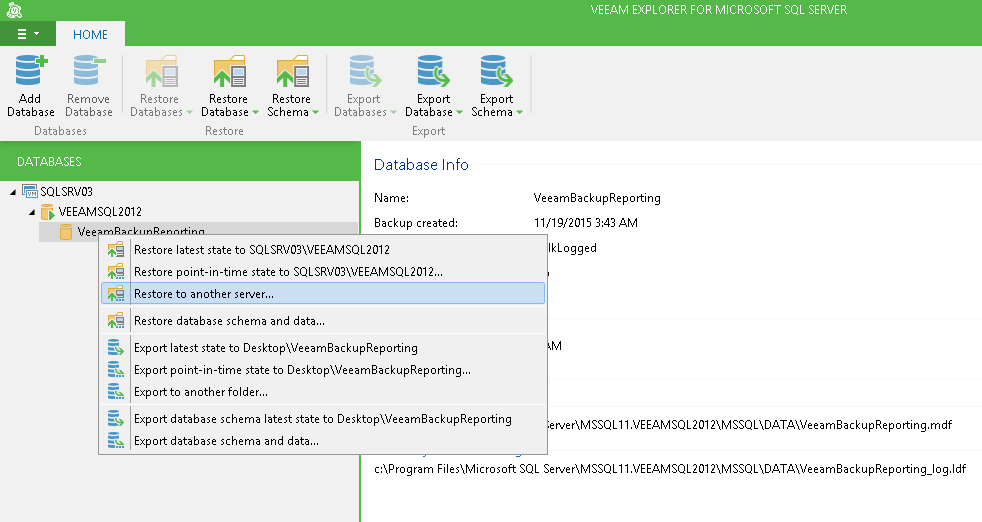The width and height of the screenshot is (982, 522).
Task: Open the Export Schema dropdown arrow
Action: coord(520,113)
